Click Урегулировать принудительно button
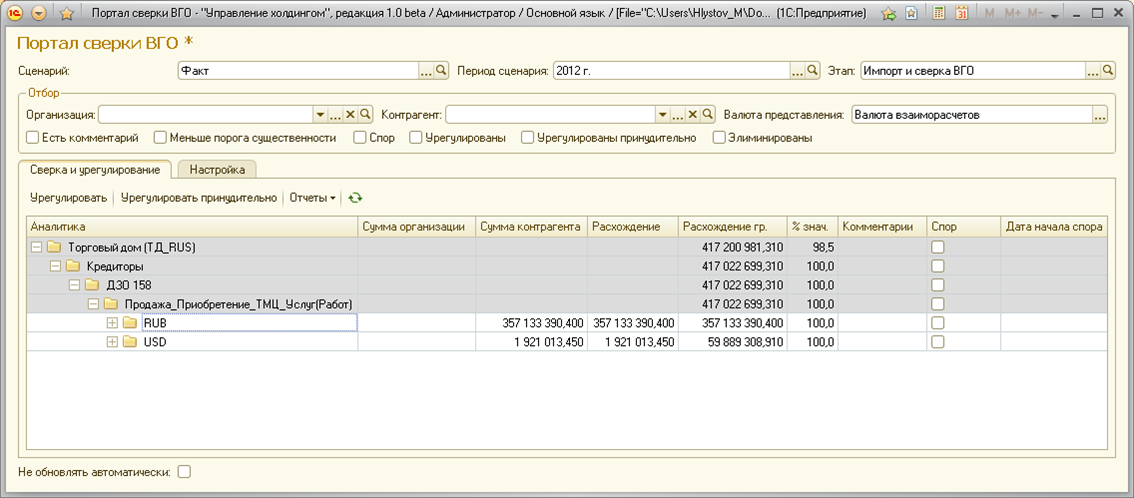1134x498 pixels. 198,198
